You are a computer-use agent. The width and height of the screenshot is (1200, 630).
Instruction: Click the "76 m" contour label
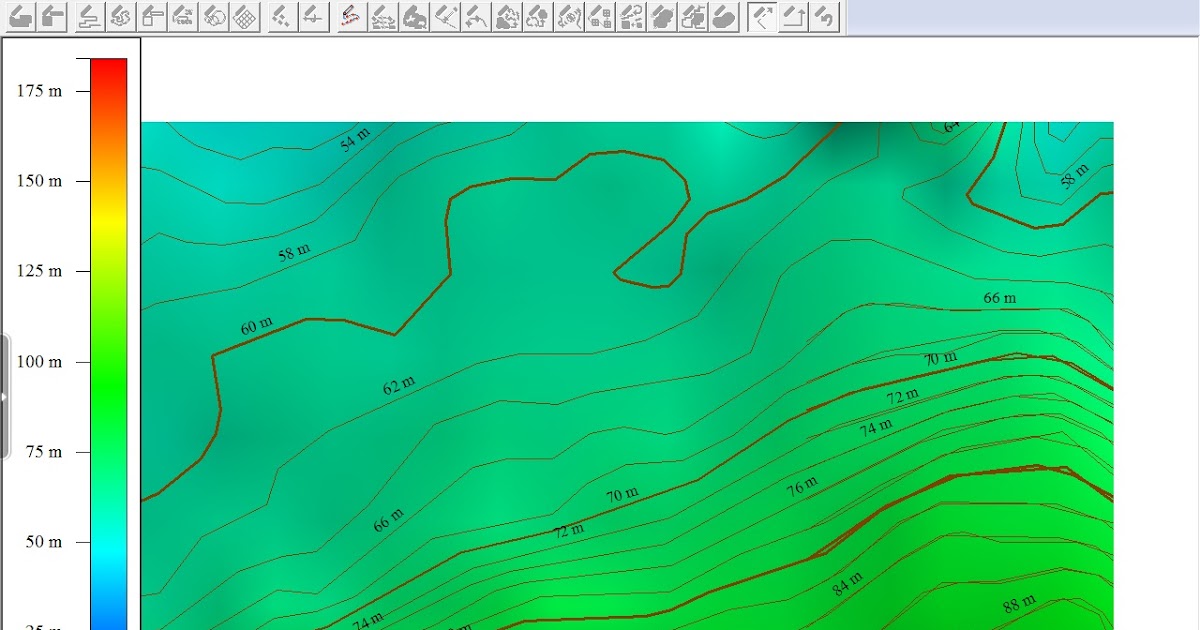coord(802,486)
